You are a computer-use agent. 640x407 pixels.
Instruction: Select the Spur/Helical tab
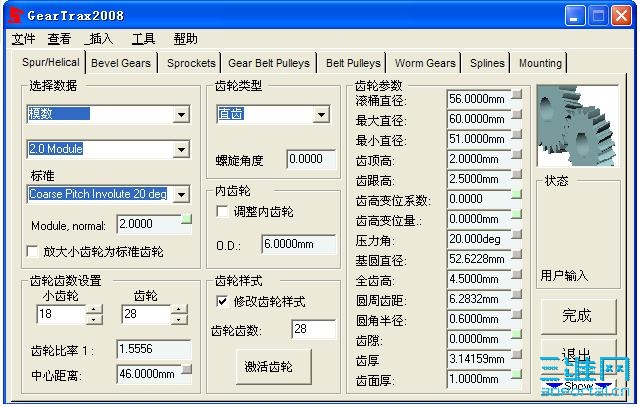point(51,62)
